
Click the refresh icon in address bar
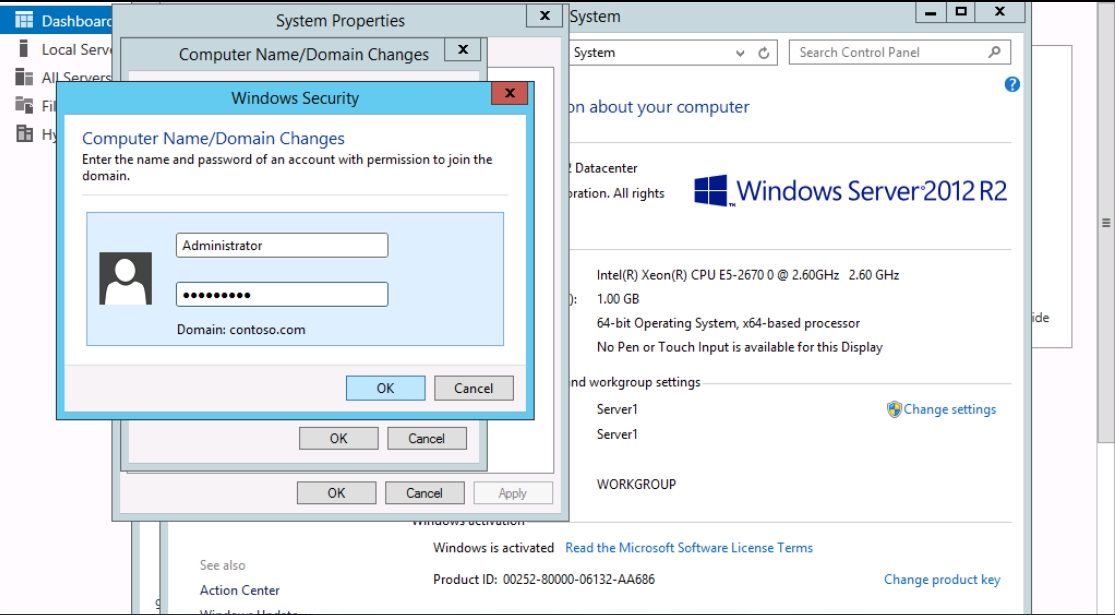[764, 53]
